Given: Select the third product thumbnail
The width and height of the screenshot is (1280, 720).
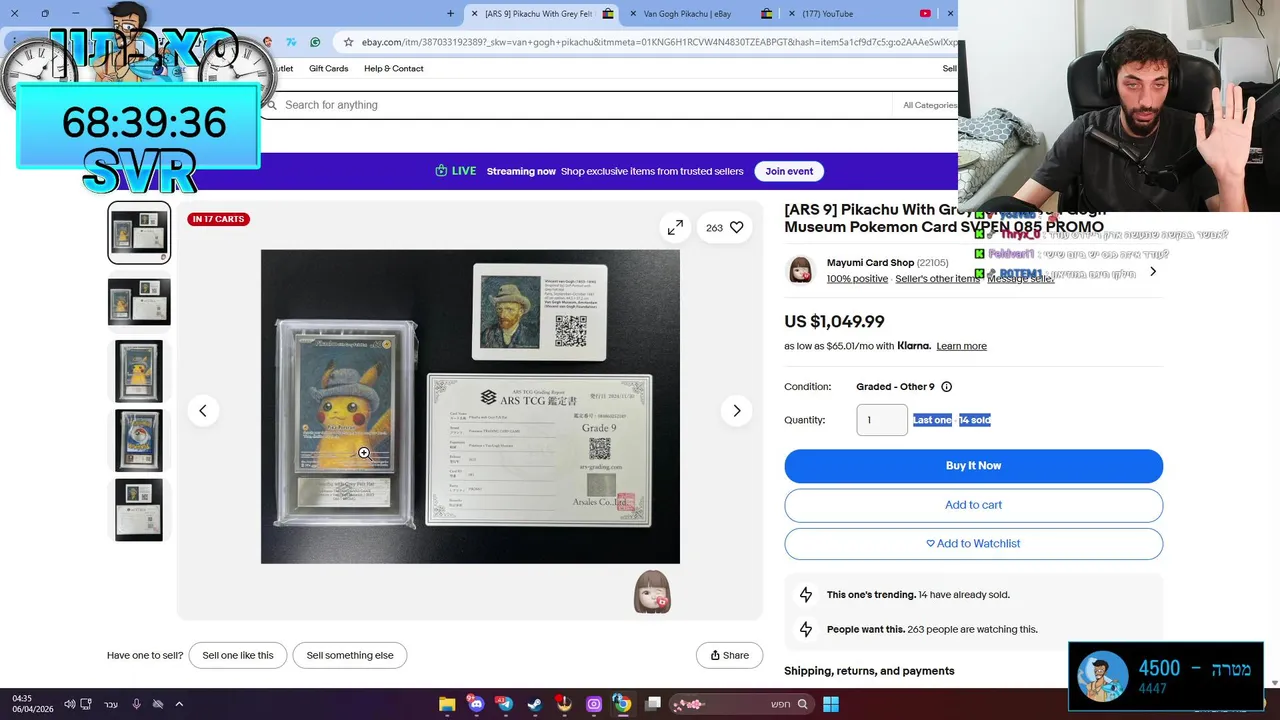Looking at the screenshot, I should coord(139,371).
